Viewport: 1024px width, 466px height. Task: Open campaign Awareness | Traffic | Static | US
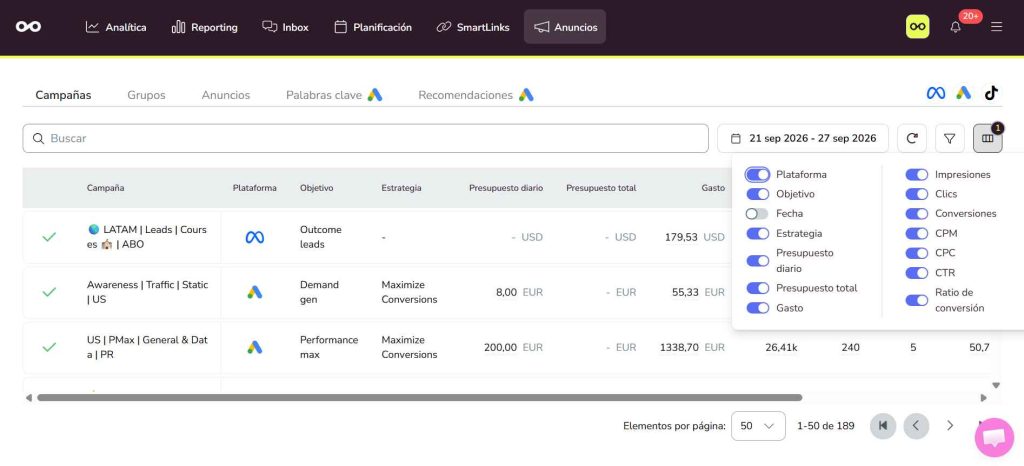[148, 292]
